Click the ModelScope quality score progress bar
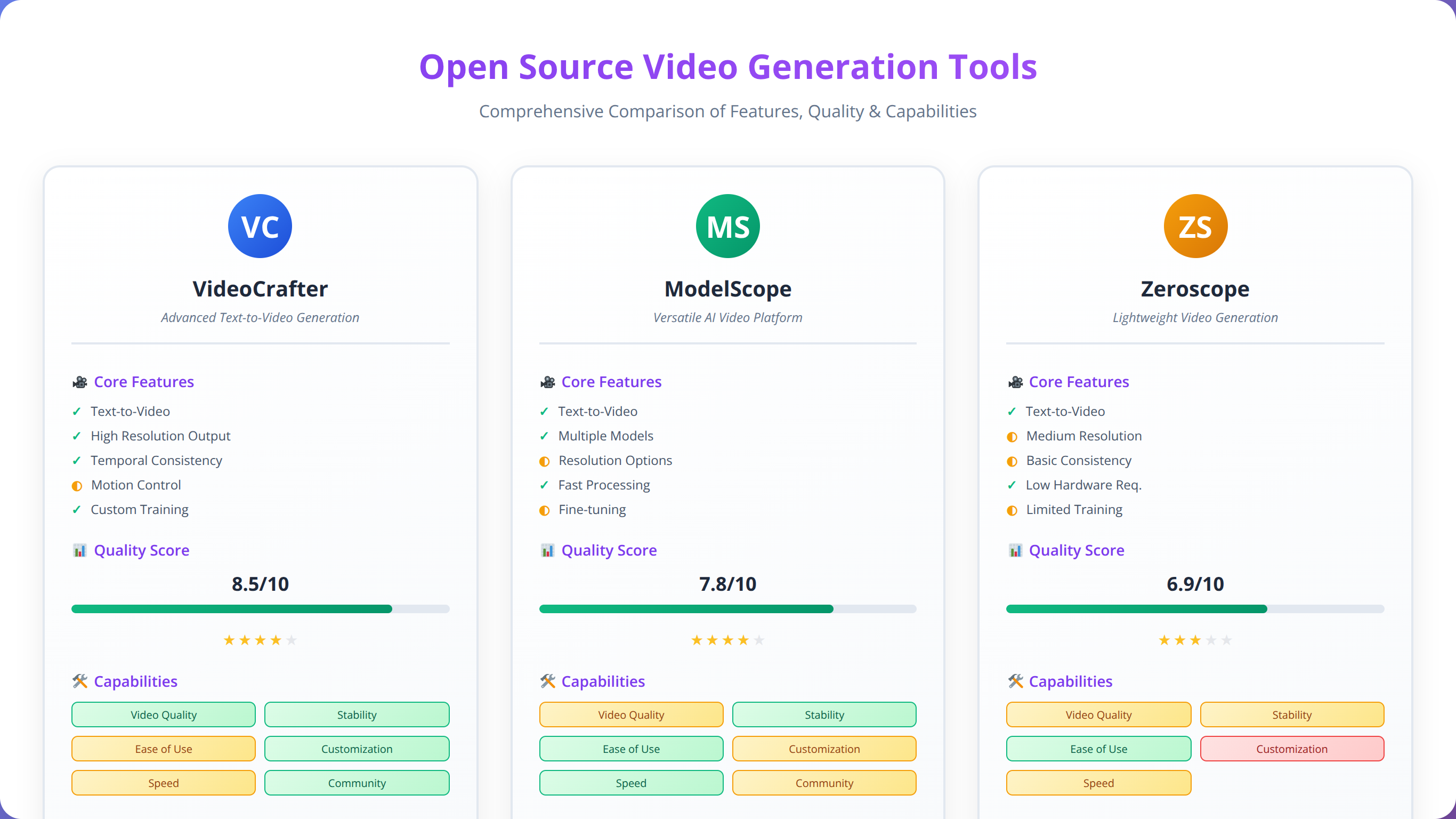 pyautogui.click(x=727, y=609)
